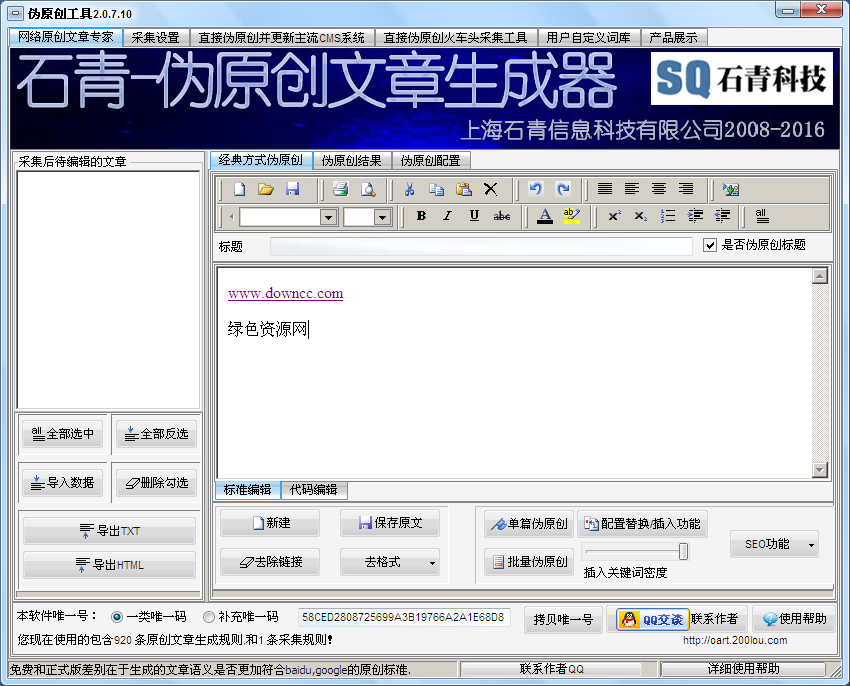850x686 pixels.
Task: Open the font size dropdown
Action: (x=382, y=217)
